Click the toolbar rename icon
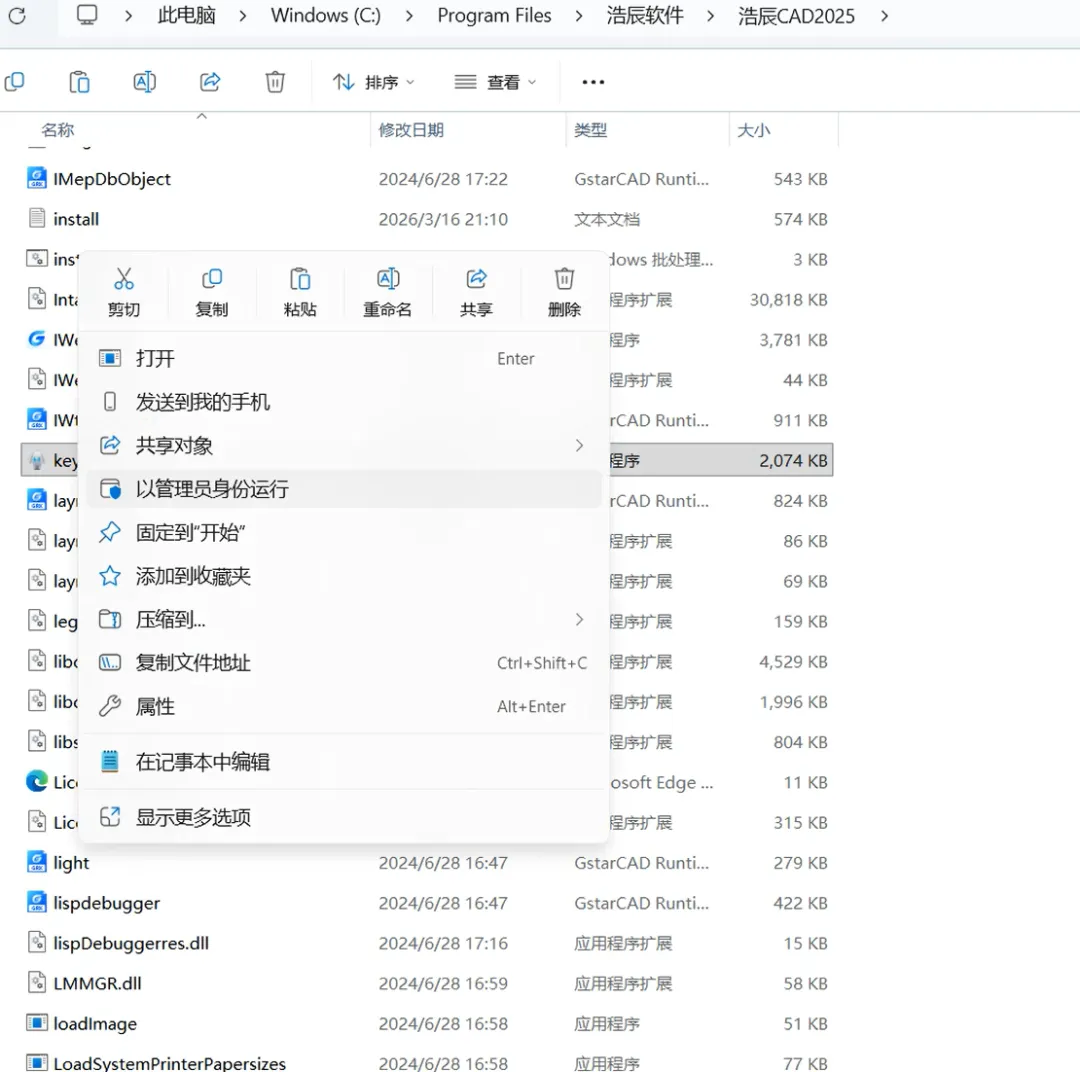The width and height of the screenshot is (1080, 1072). click(x=144, y=82)
